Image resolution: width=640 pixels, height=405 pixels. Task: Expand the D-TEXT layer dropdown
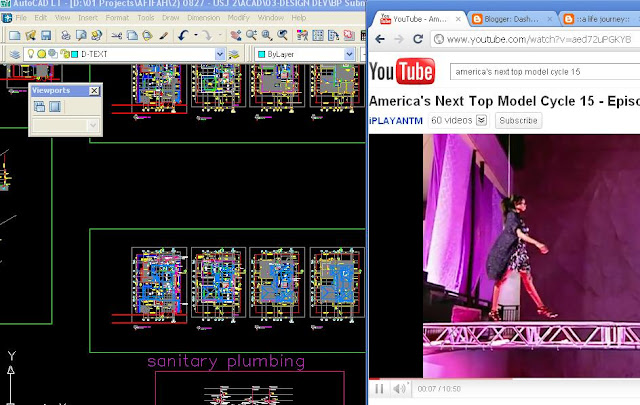(x=220, y=54)
